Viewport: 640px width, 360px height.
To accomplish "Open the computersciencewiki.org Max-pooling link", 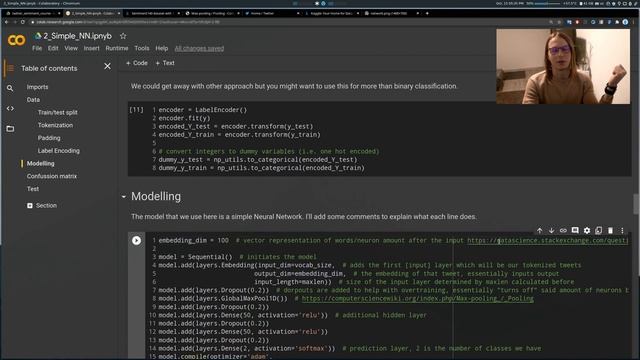I will [418, 299].
